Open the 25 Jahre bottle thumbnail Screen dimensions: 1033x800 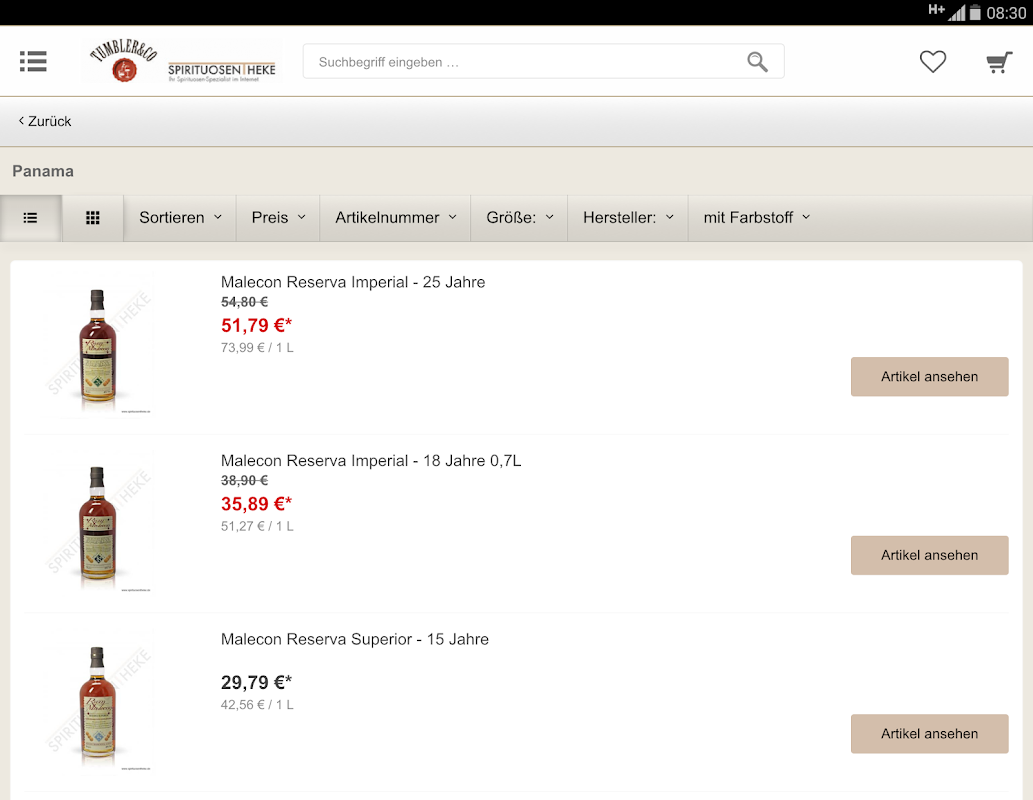[98, 345]
